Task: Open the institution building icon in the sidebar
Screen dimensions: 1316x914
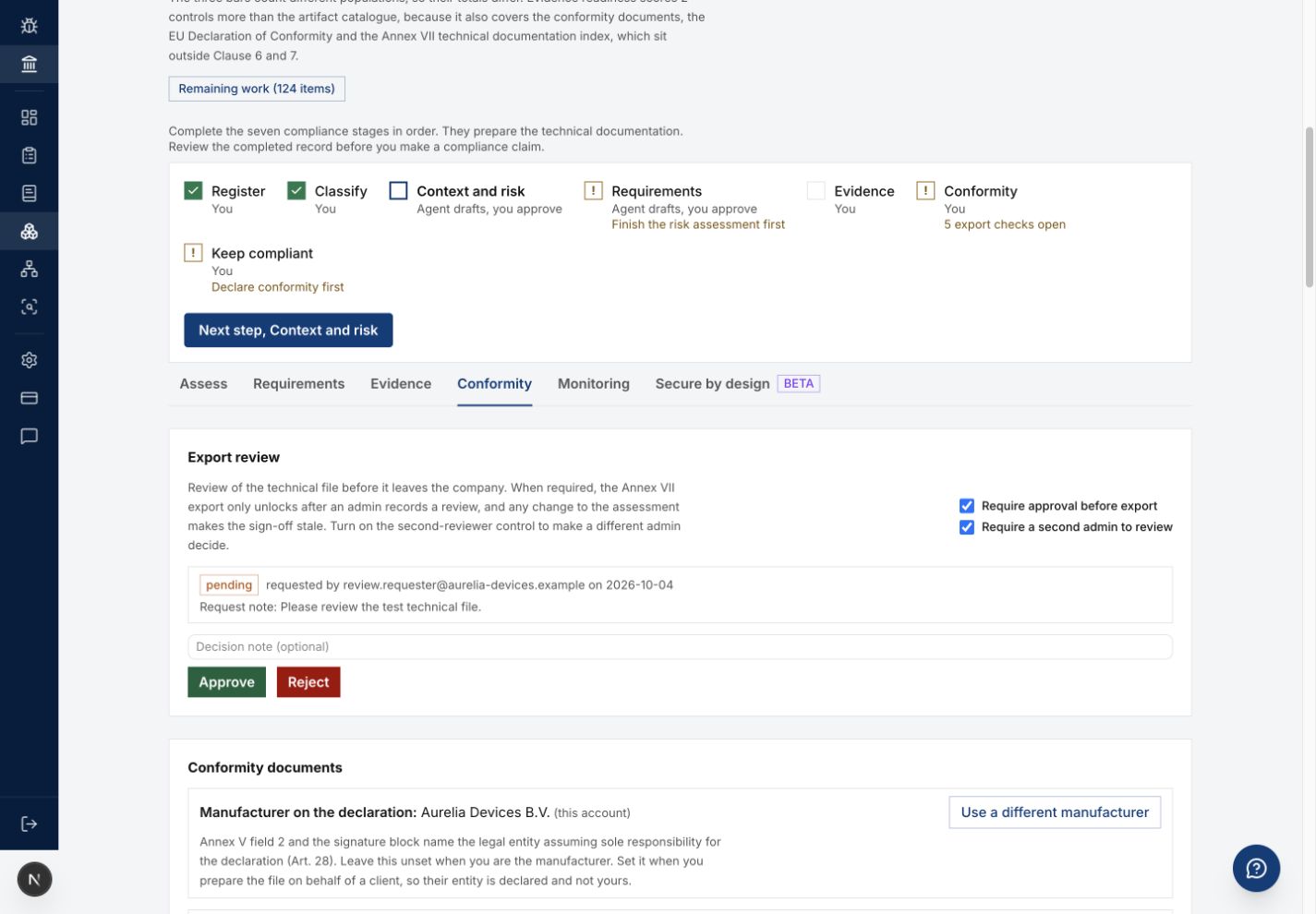Action: (x=29, y=64)
